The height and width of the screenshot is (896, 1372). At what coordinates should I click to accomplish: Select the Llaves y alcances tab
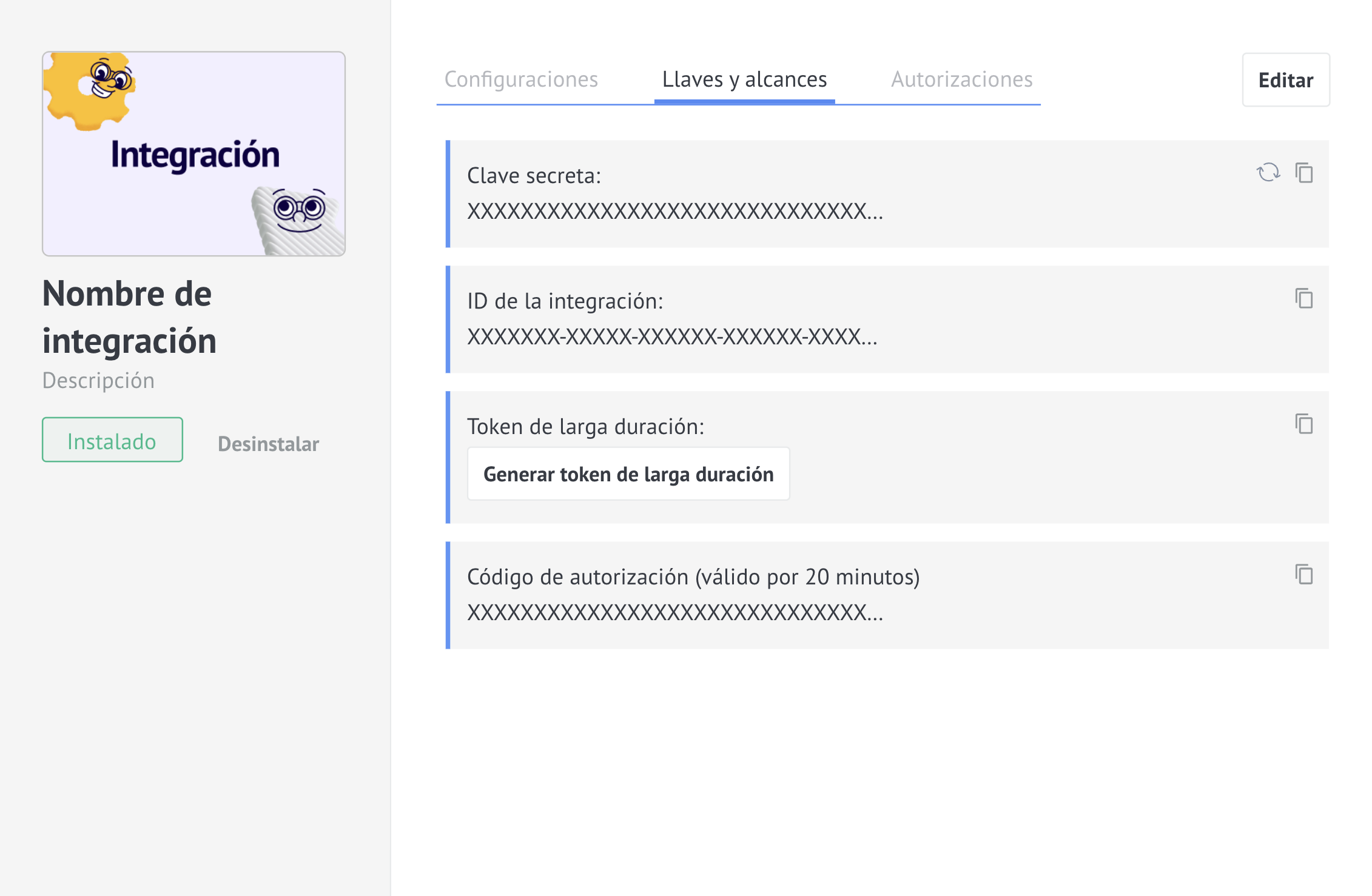[x=744, y=79]
